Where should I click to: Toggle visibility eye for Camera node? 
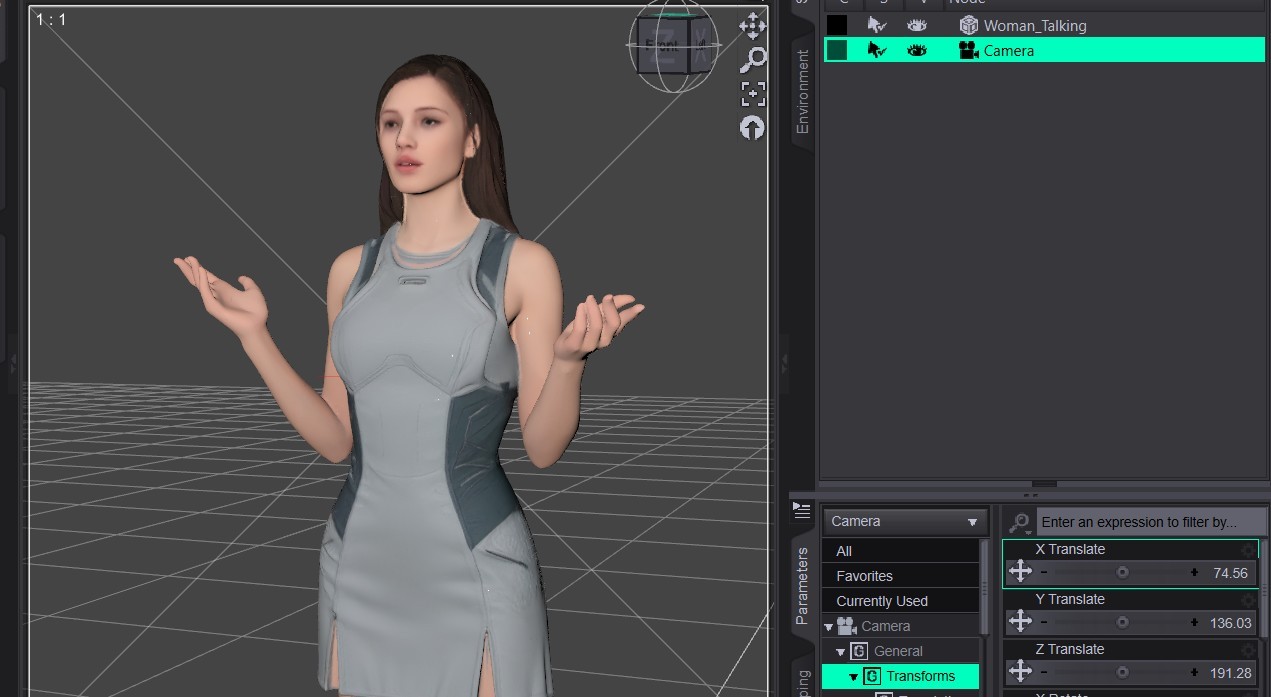click(x=917, y=50)
